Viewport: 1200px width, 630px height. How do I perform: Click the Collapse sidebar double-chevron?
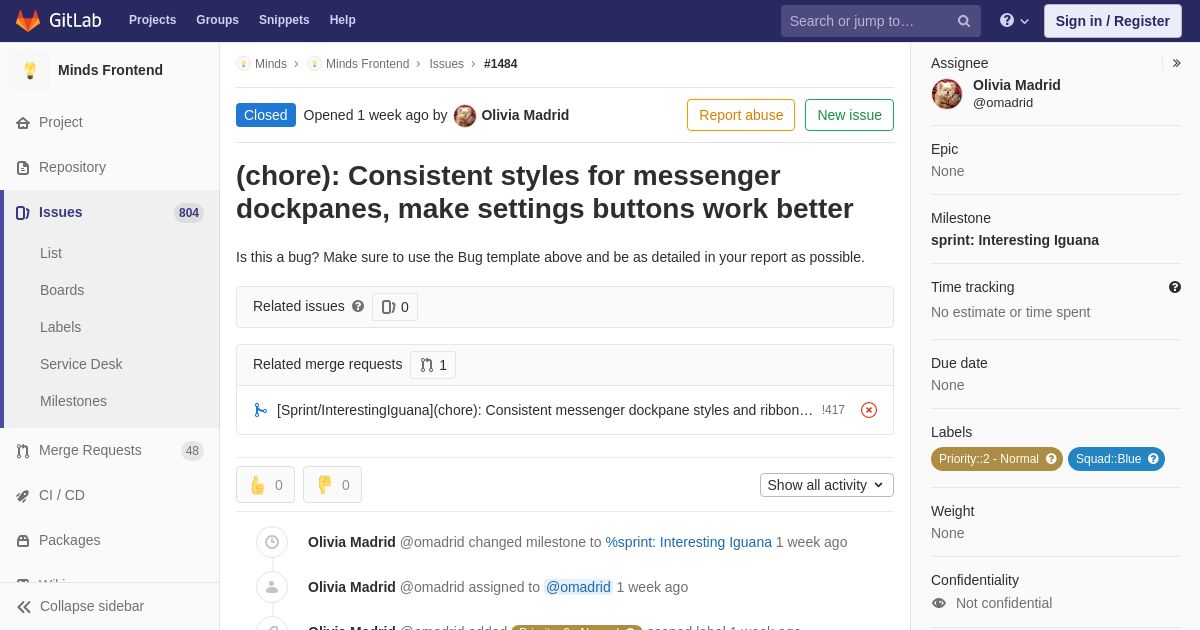point(24,607)
